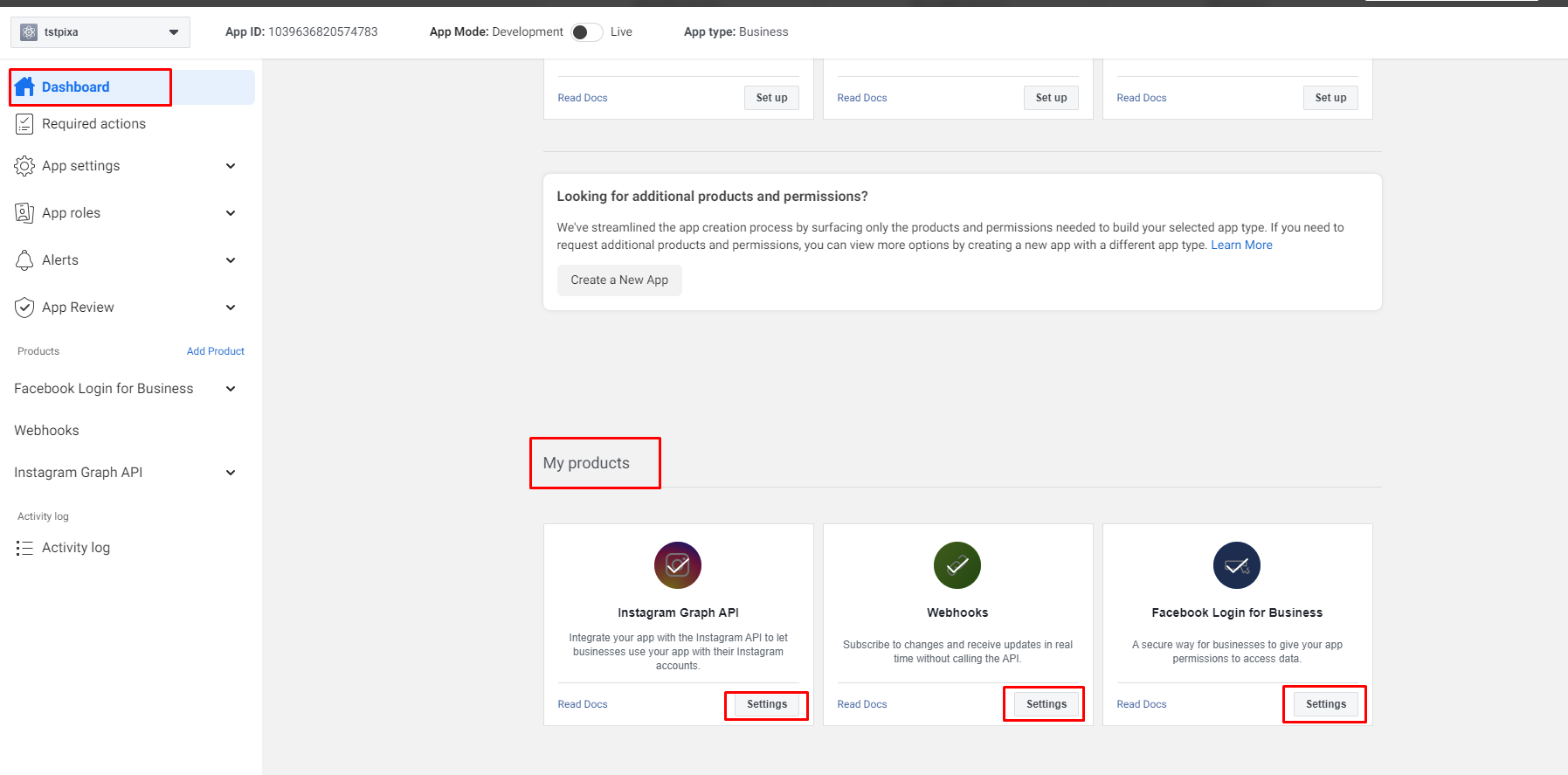Viewport: 1568px width, 775px height.
Task: Click the App ID number 1039636820574783
Action: pyautogui.click(x=323, y=32)
